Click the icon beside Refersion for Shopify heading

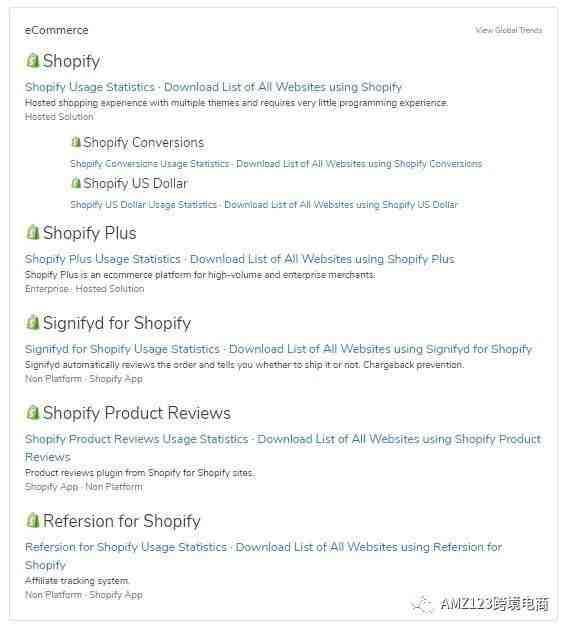point(32,520)
